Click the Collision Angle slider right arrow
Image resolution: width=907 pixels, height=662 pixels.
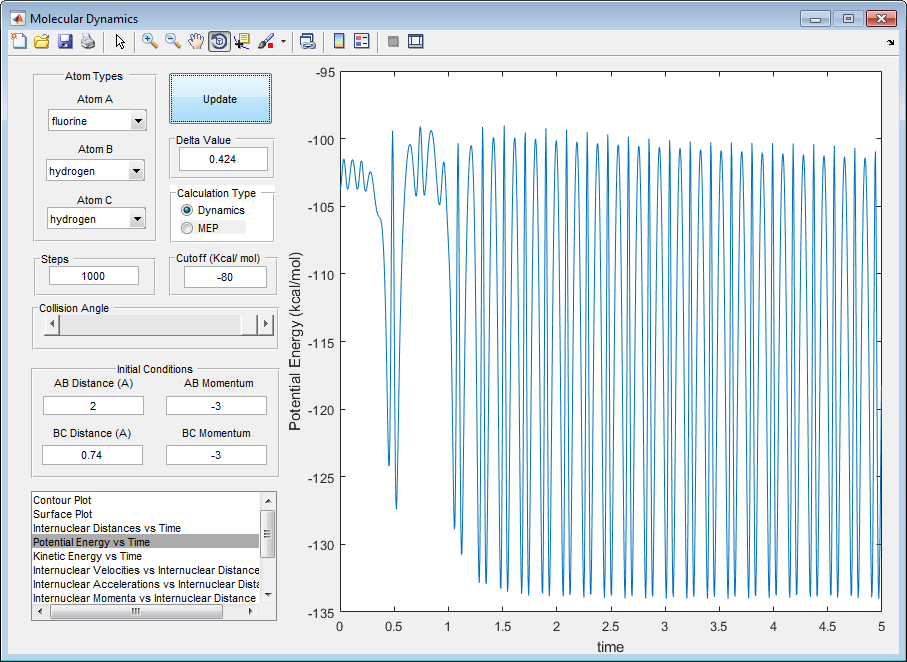[266, 324]
